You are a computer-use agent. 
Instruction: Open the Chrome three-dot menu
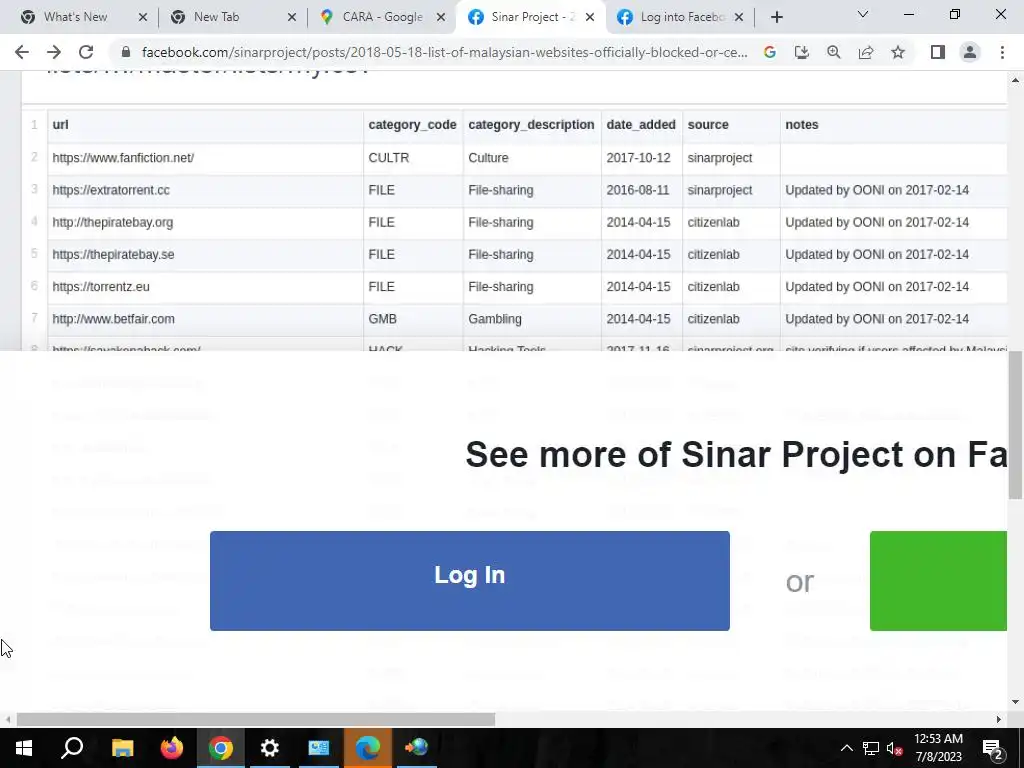pos(1002,52)
